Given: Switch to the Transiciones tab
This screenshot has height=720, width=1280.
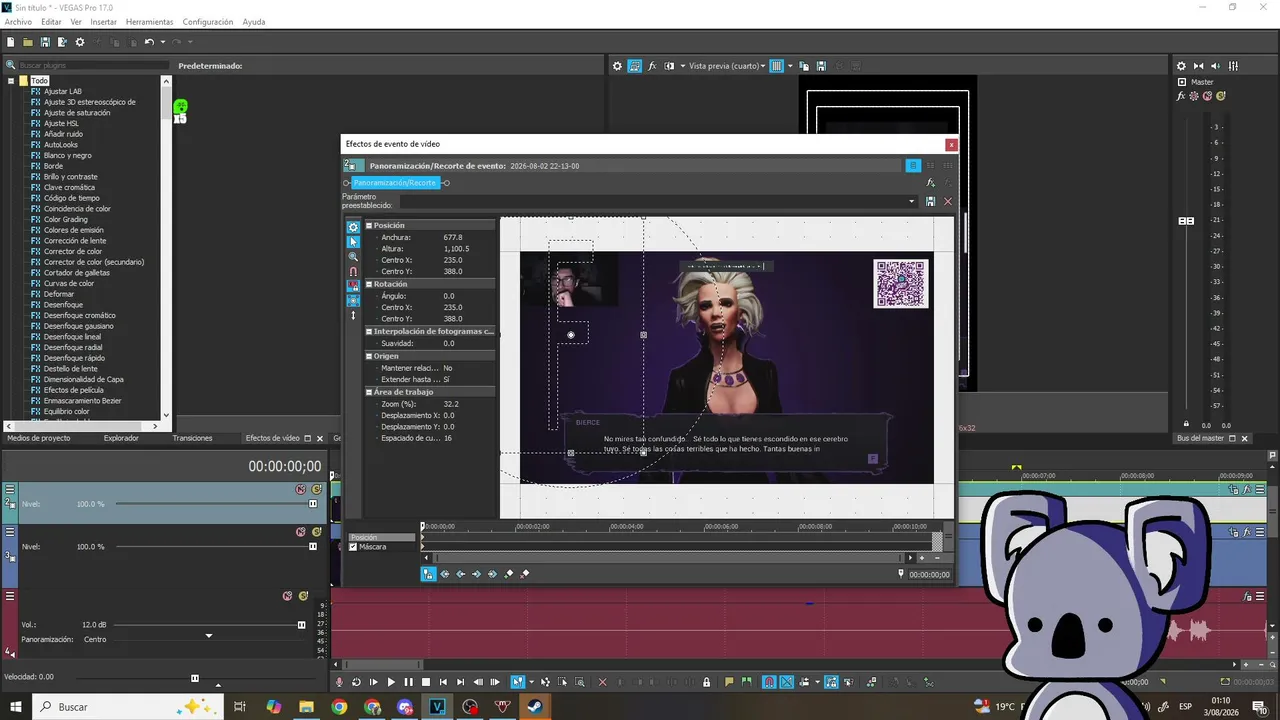Looking at the screenshot, I should tap(192, 438).
